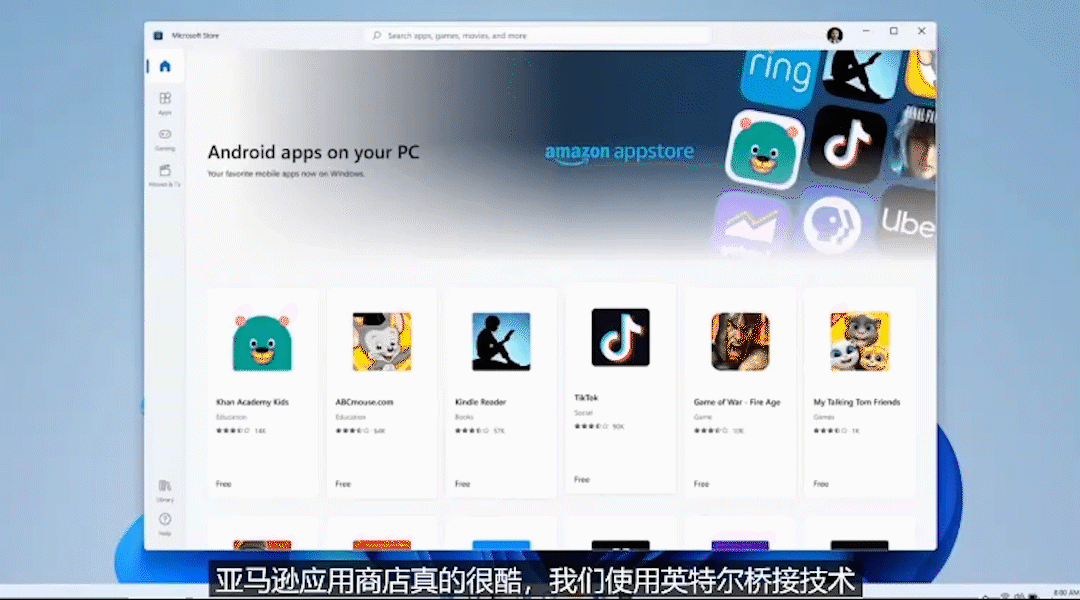Open Movies & TV from the sidebar

(164, 173)
